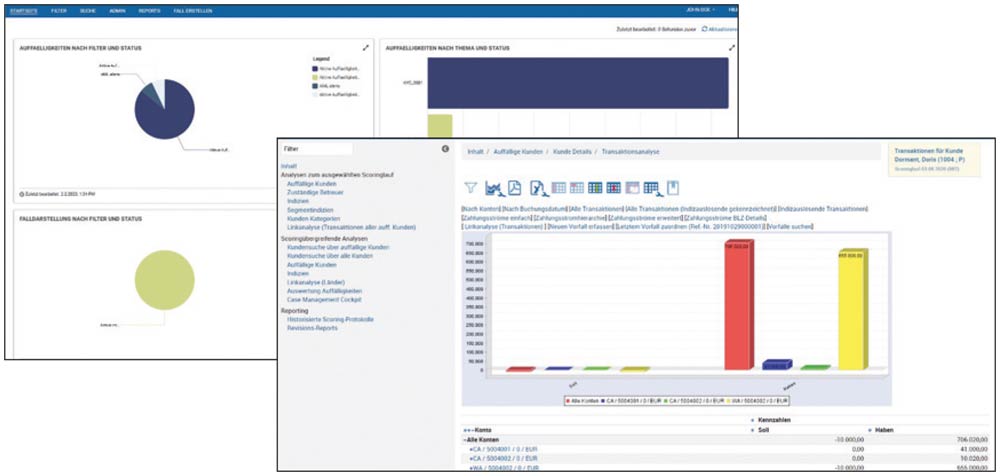Click the line chart export icon
The height and width of the screenshot is (476, 1000).
pyautogui.click(x=492, y=188)
